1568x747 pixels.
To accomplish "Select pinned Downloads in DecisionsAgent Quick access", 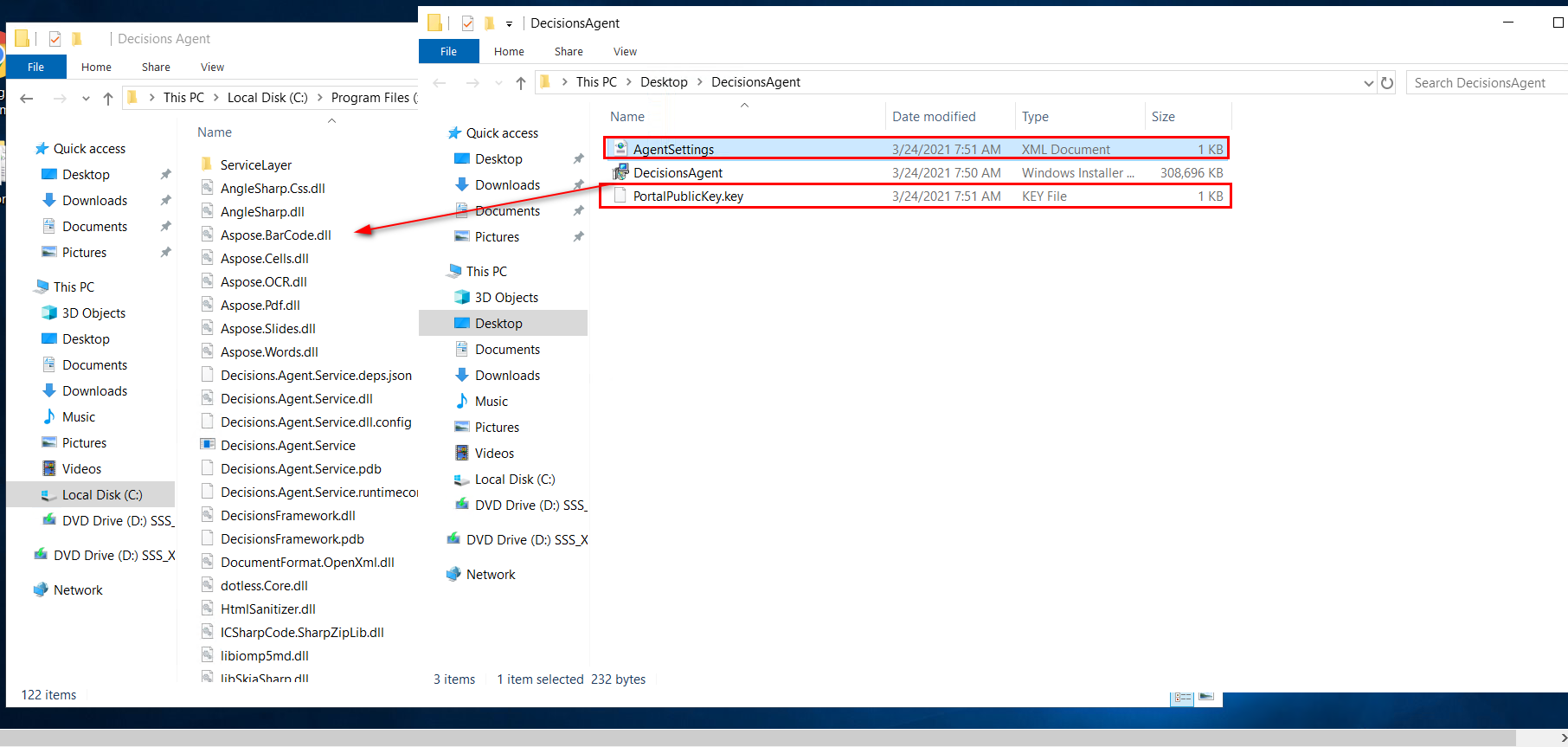I will point(507,184).
